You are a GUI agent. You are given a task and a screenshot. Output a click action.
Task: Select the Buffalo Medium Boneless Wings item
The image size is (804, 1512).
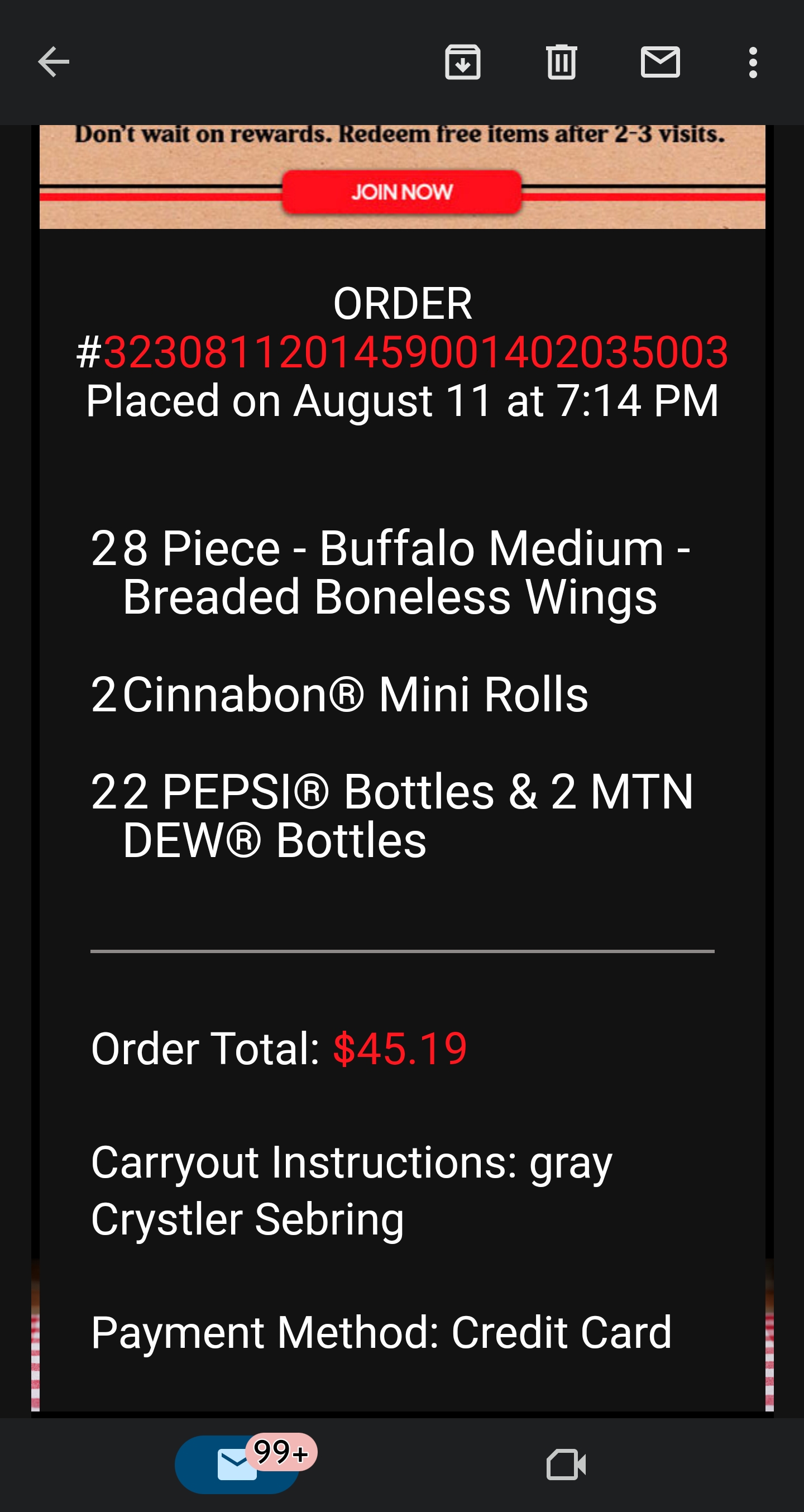click(x=390, y=572)
